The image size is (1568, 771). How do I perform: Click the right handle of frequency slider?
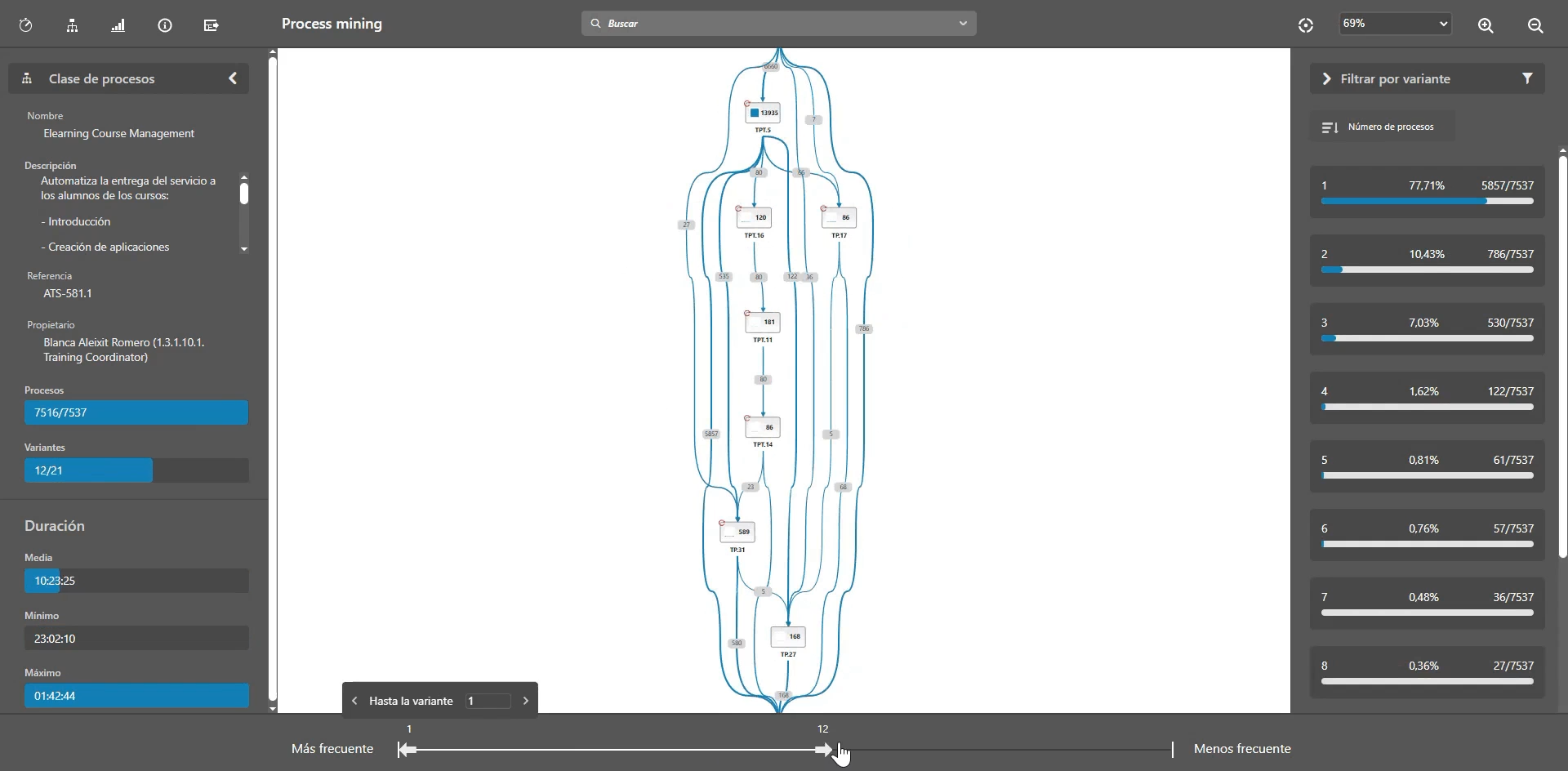tap(824, 750)
